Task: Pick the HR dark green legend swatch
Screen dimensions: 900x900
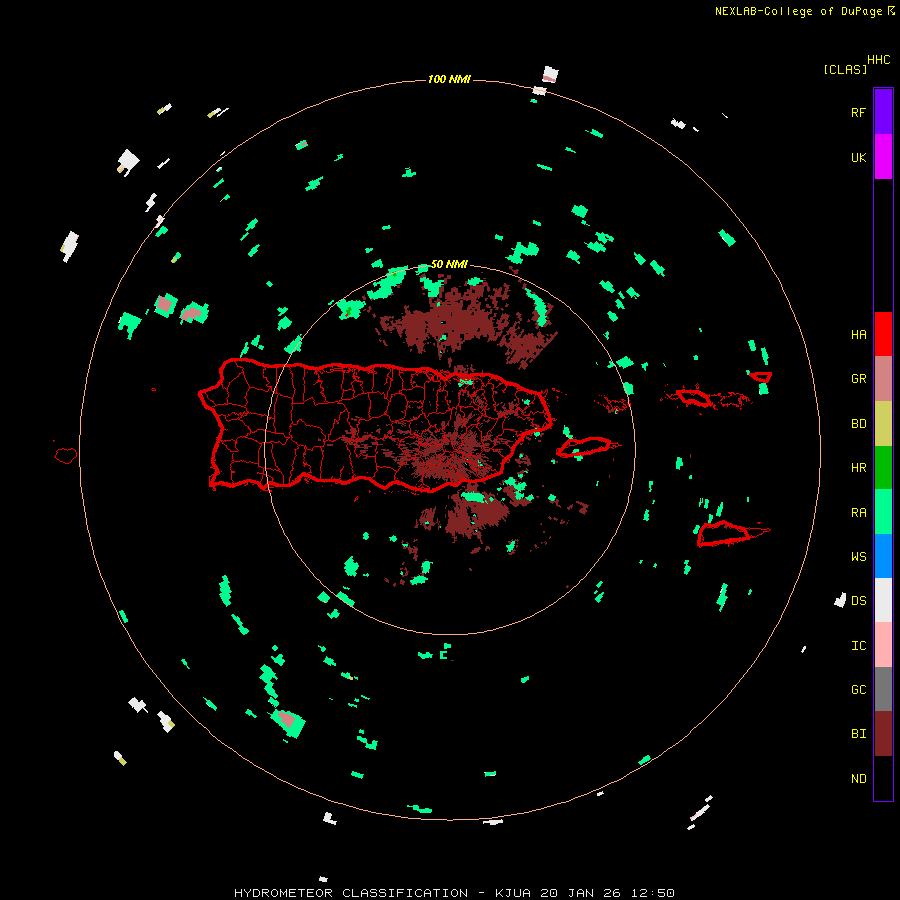Action: (883, 468)
